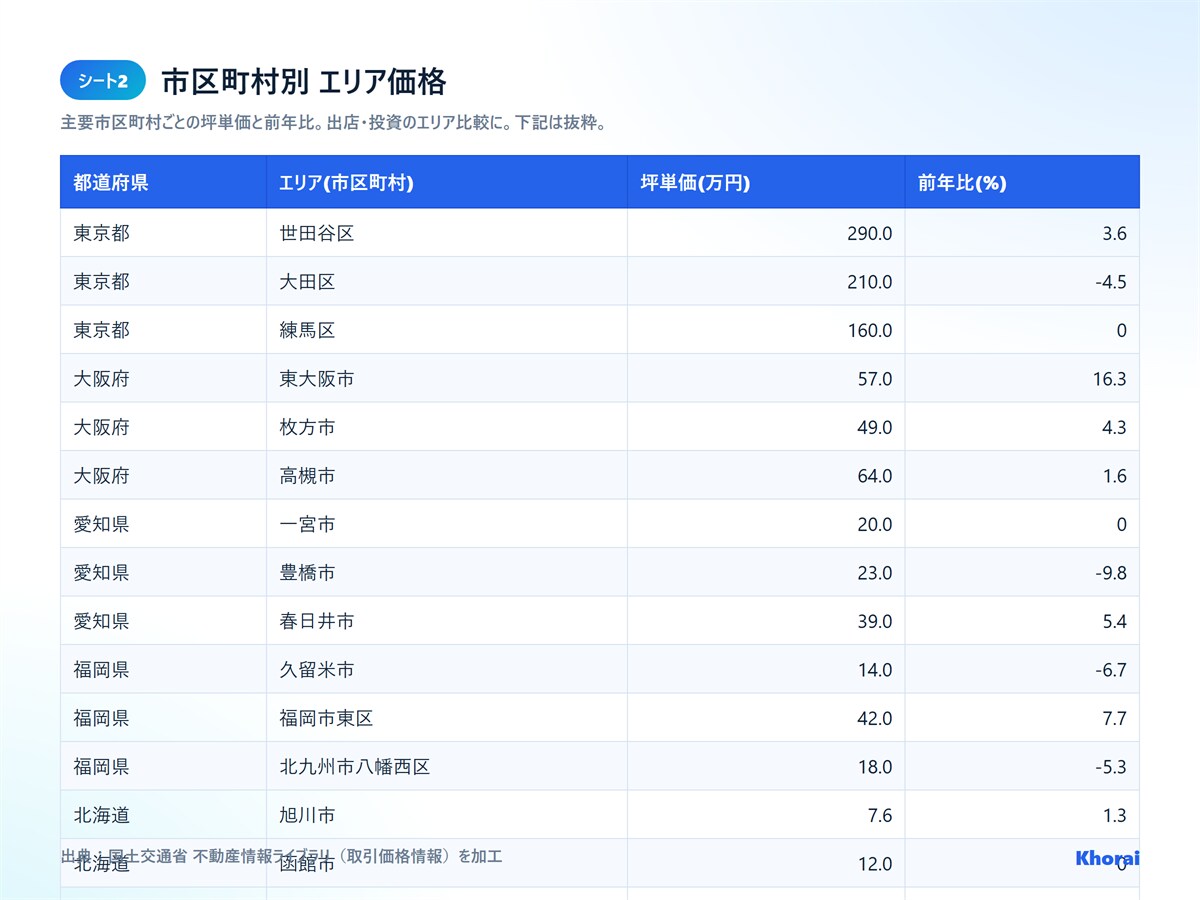Click 愛知県 in the 春日井市 row
Screen dimensions: 1200x900
tap(101, 621)
